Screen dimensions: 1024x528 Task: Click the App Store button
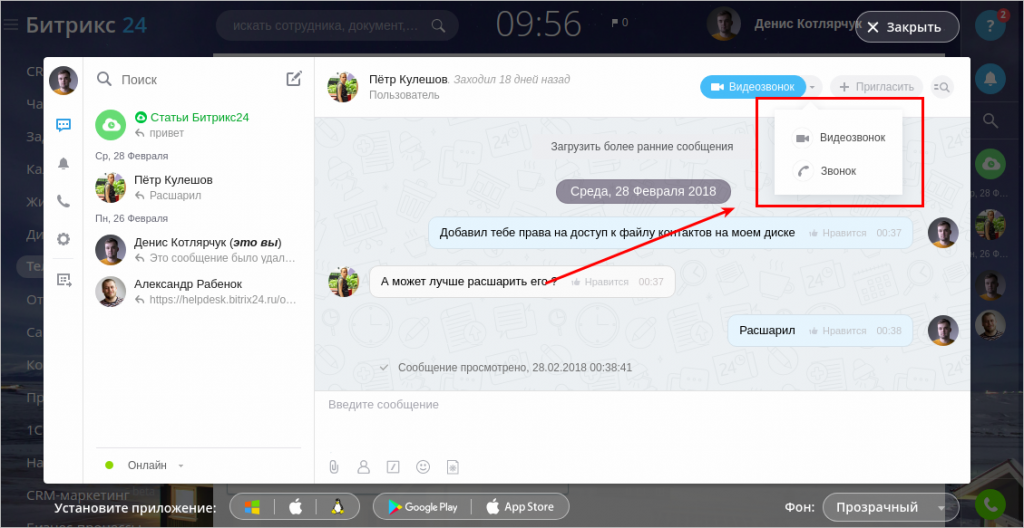(x=520, y=506)
